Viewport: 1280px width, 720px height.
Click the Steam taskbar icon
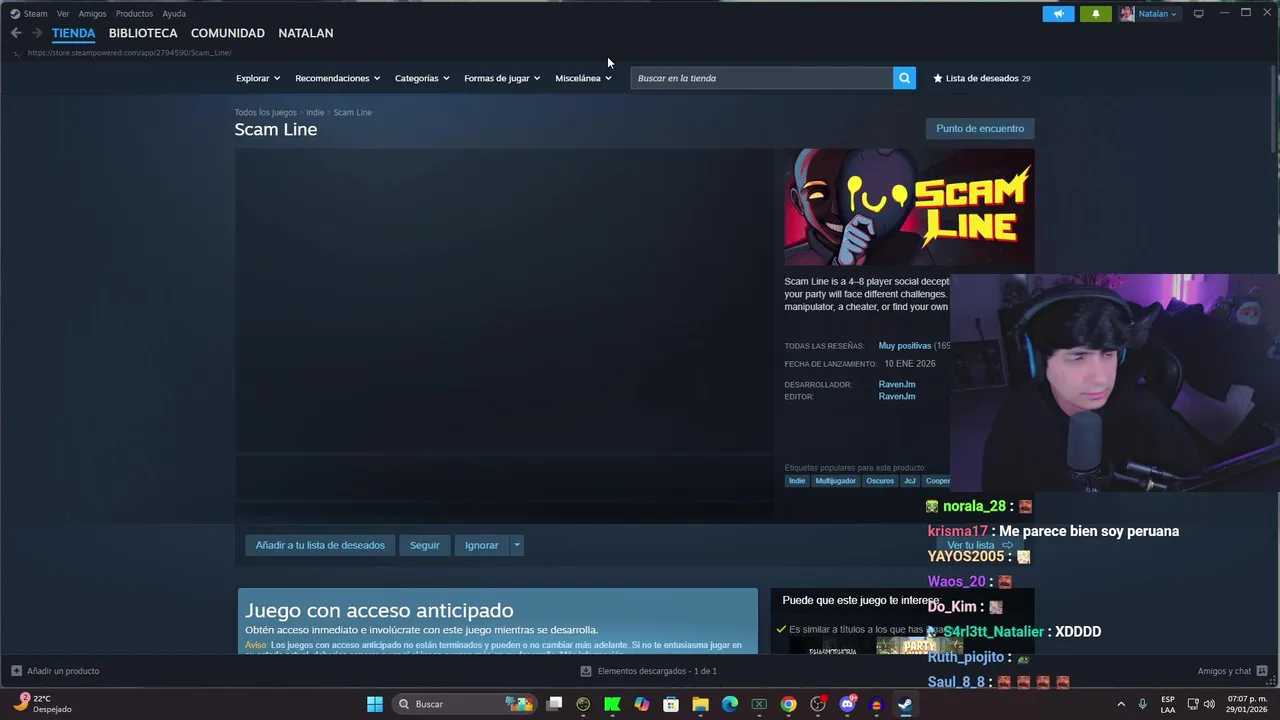tap(905, 704)
